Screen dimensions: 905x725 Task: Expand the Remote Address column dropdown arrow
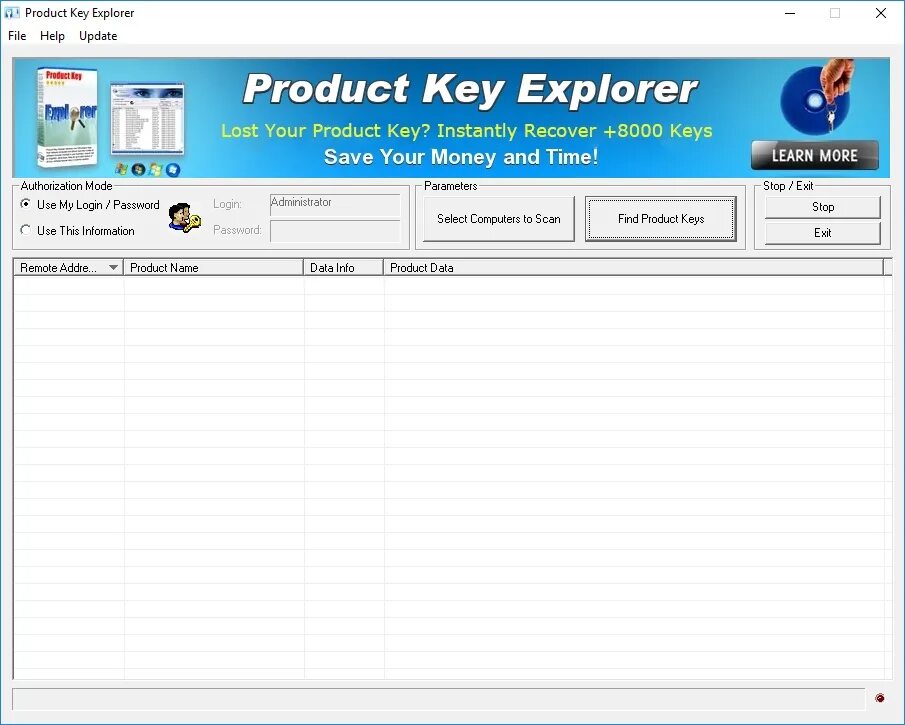point(113,268)
